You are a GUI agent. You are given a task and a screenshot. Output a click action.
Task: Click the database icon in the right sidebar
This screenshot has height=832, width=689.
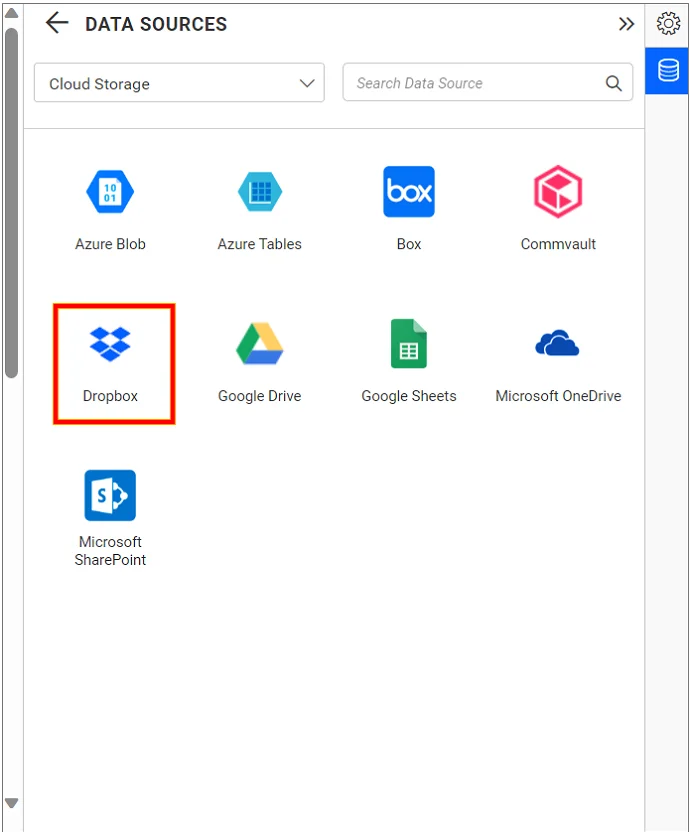[668, 70]
